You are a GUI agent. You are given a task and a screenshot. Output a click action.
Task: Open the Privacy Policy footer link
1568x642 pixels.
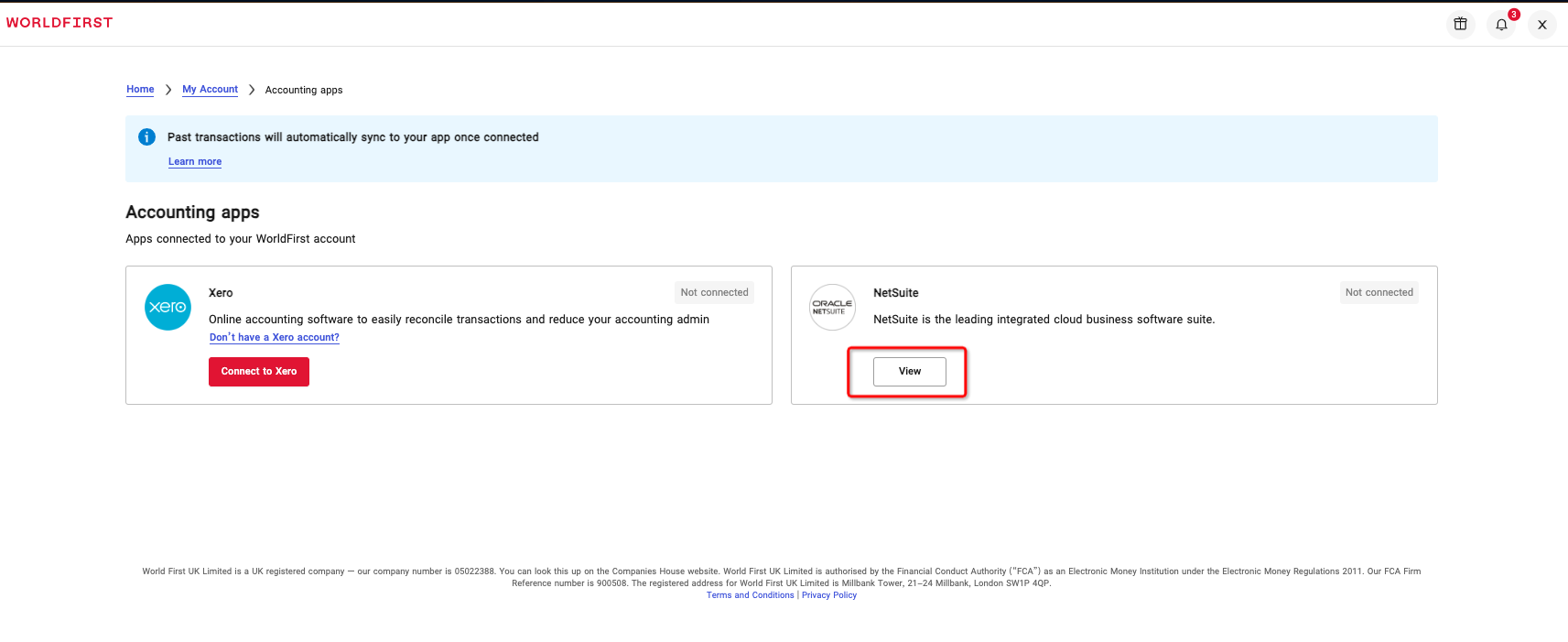(x=829, y=595)
